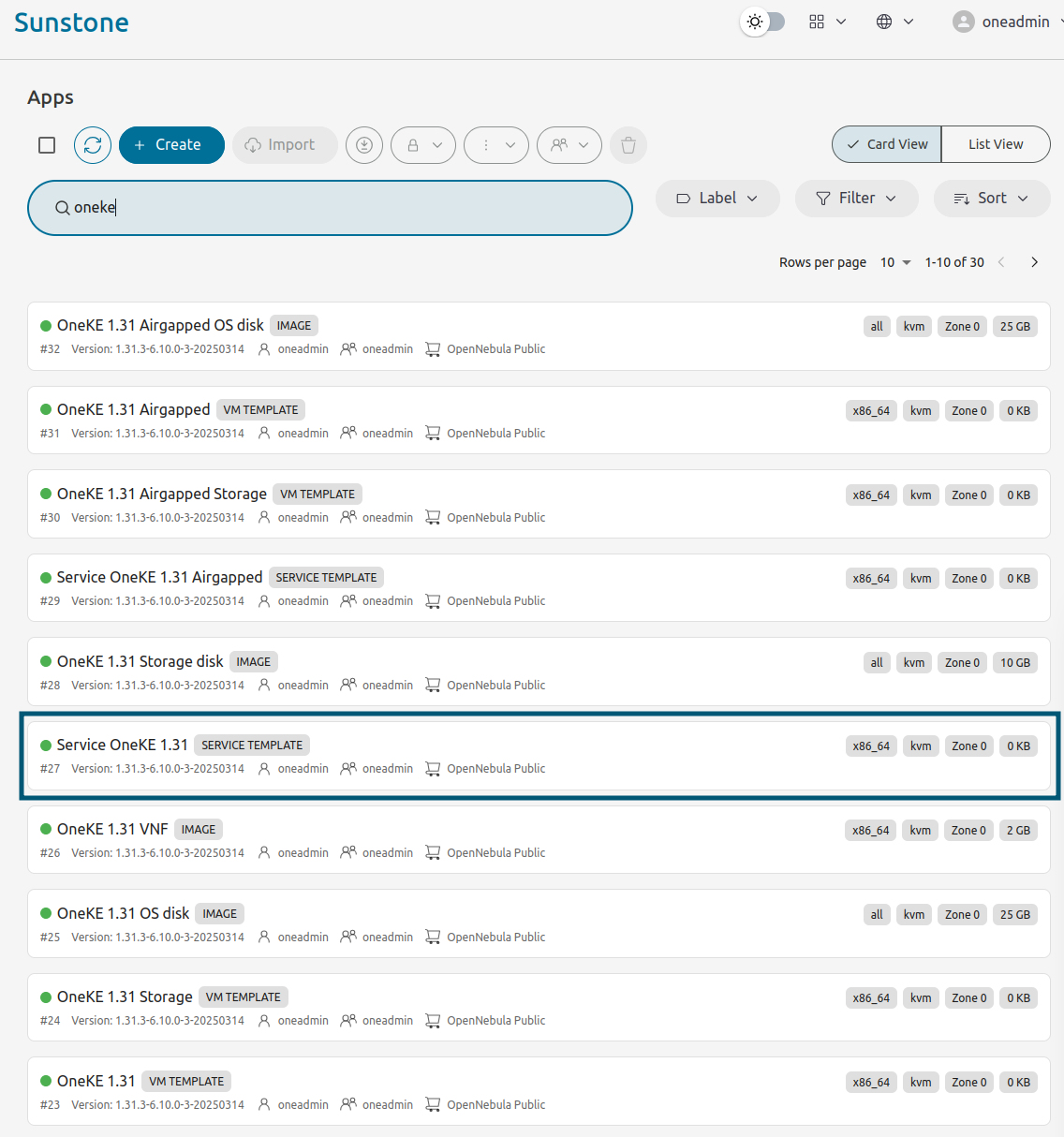Click the Apps heading
Image resolution: width=1064 pixels, height=1137 pixels.
coord(51,97)
